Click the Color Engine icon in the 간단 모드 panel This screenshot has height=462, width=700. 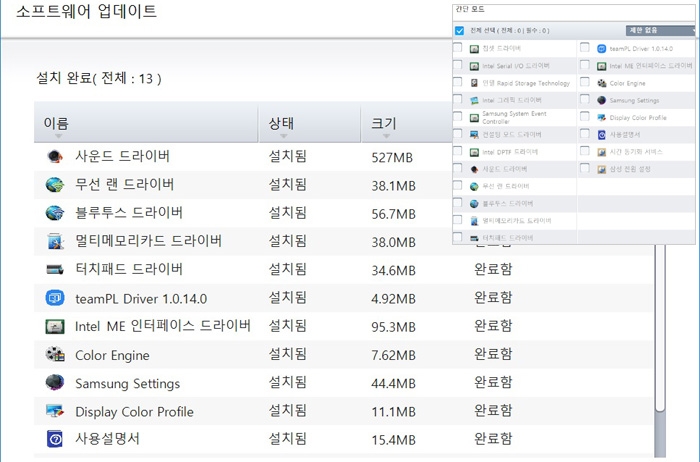coord(601,83)
